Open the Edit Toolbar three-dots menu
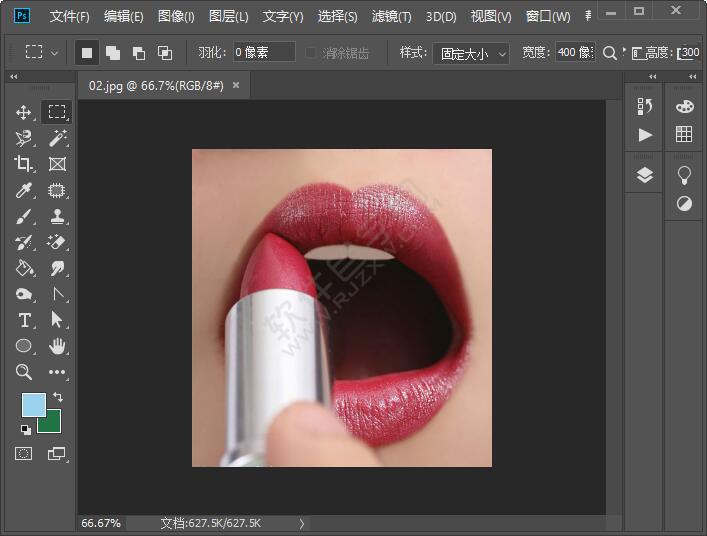 click(57, 372)
